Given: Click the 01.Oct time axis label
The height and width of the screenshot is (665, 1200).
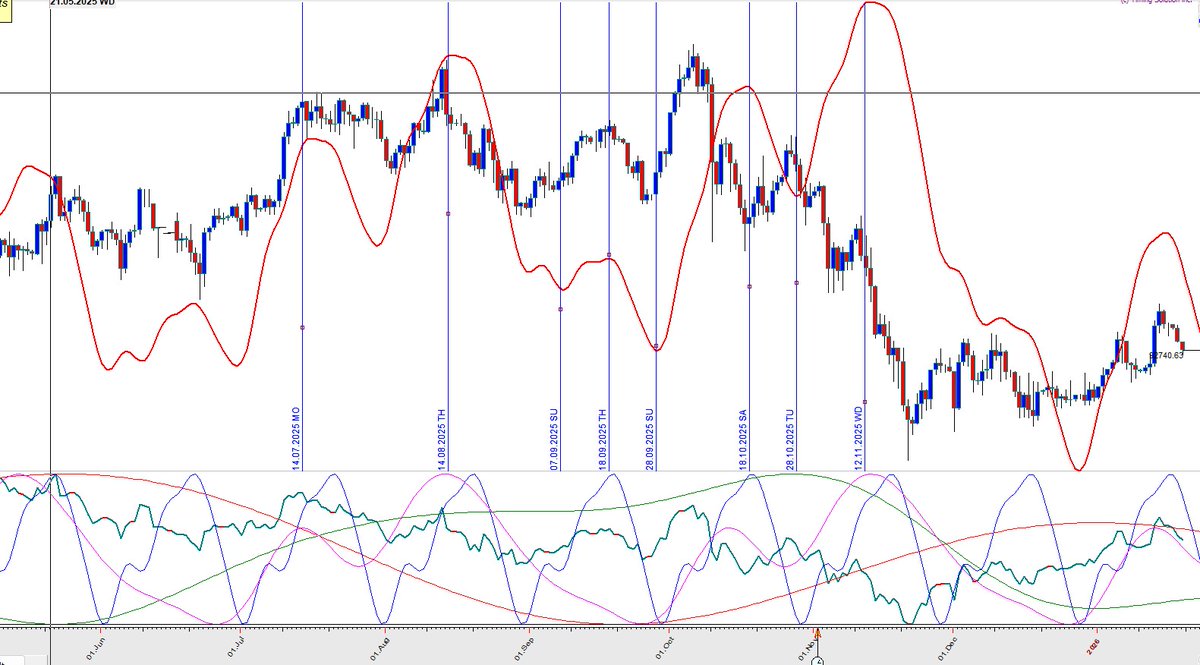Looking at the screenshot, I should coord(666,646).
